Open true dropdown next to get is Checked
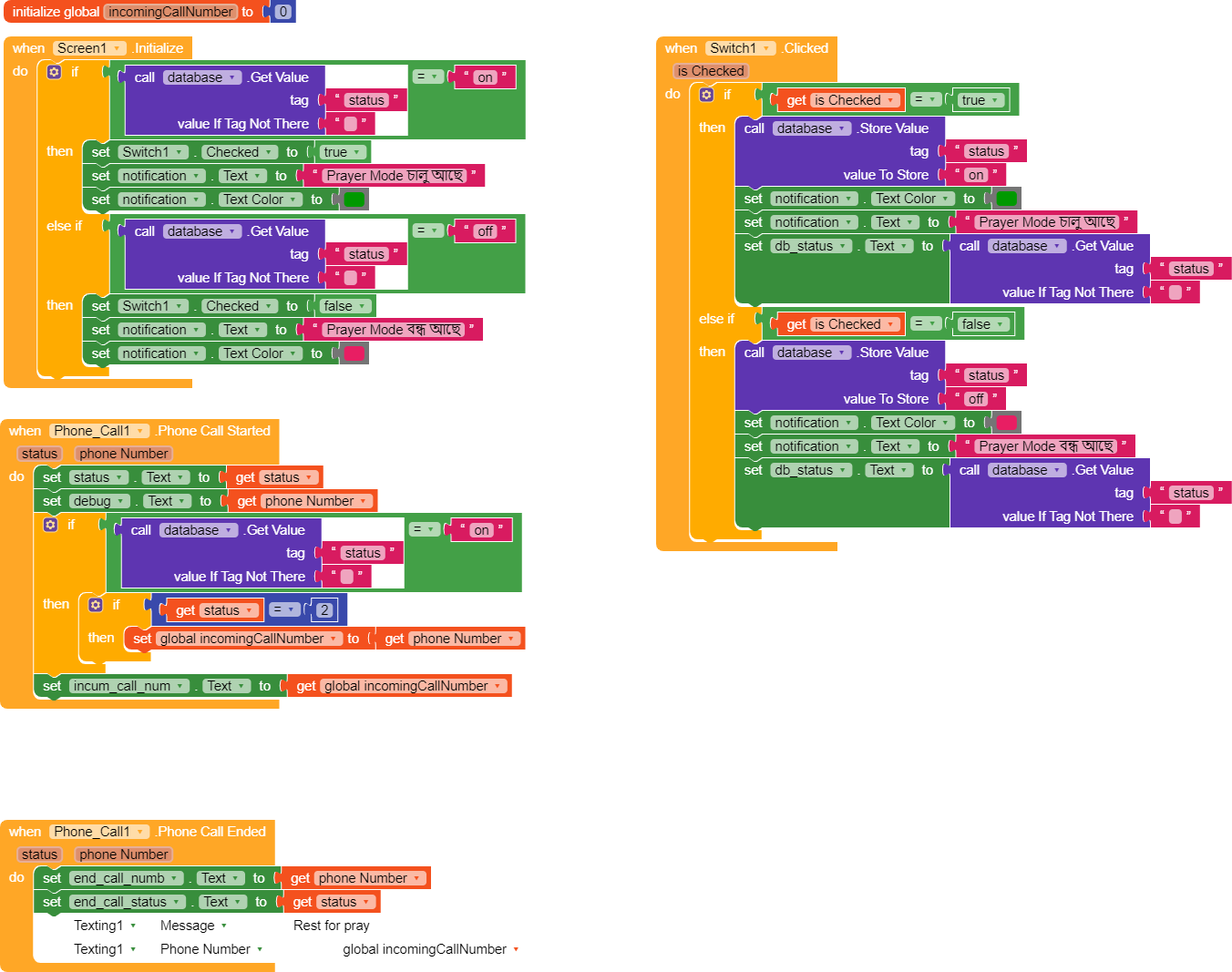The height and width of the screenshot is (972, 1232). 980,100
